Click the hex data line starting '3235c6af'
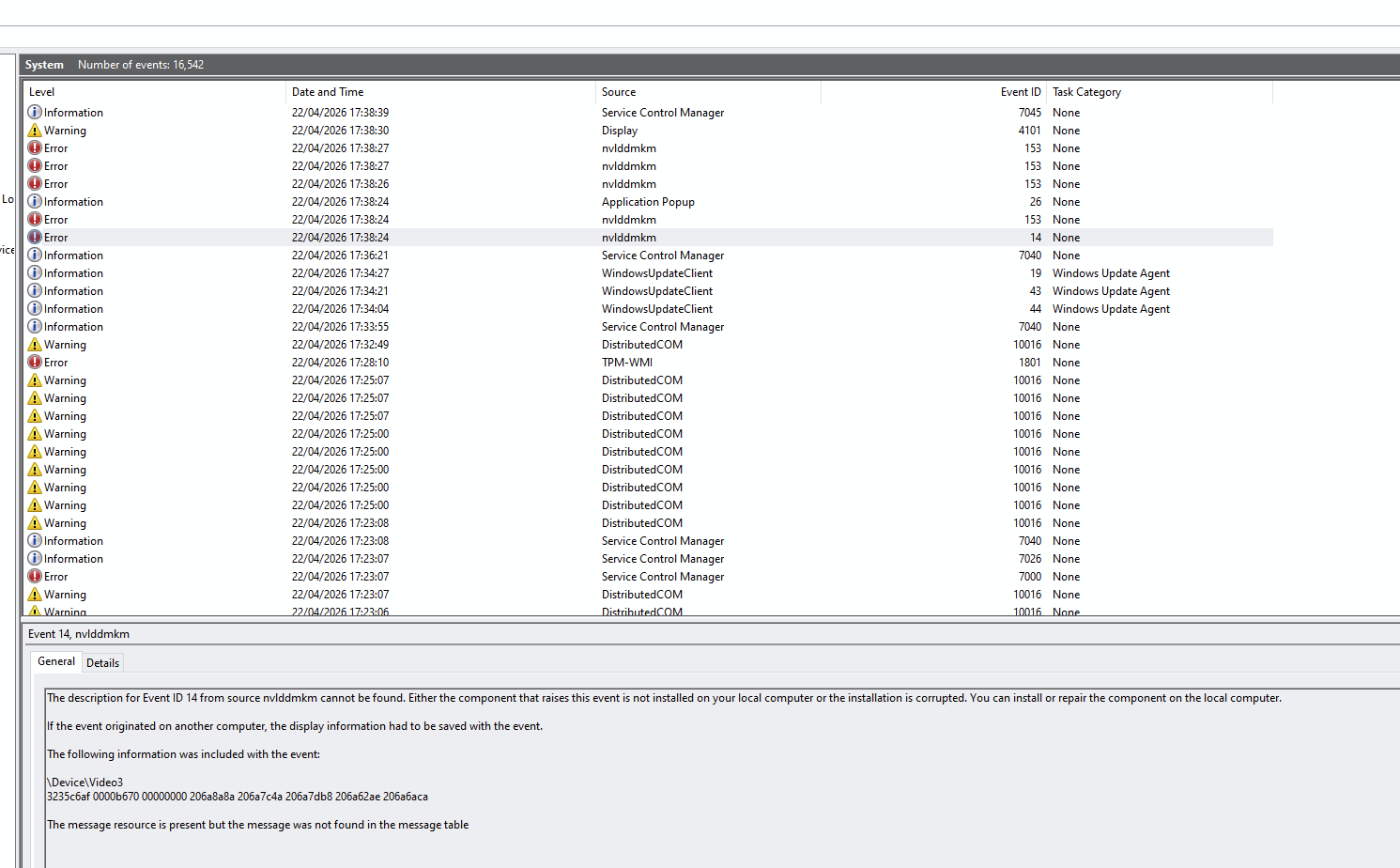The height and width of the screenshot is (868, 1400). click(x=238, y=797)
